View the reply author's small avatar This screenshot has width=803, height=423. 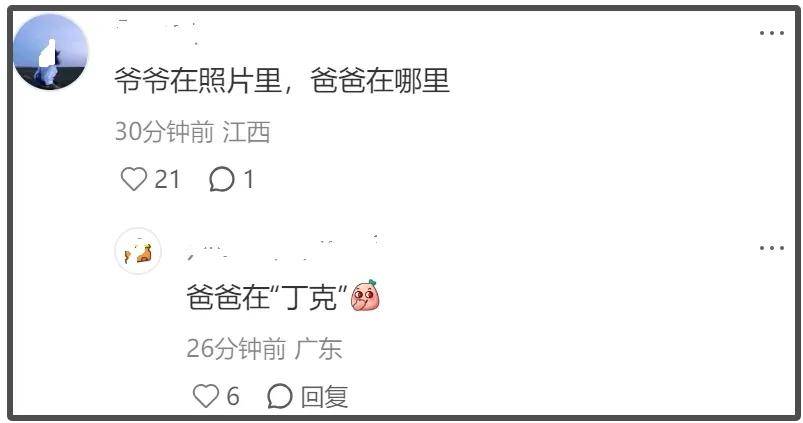point(138,251)
